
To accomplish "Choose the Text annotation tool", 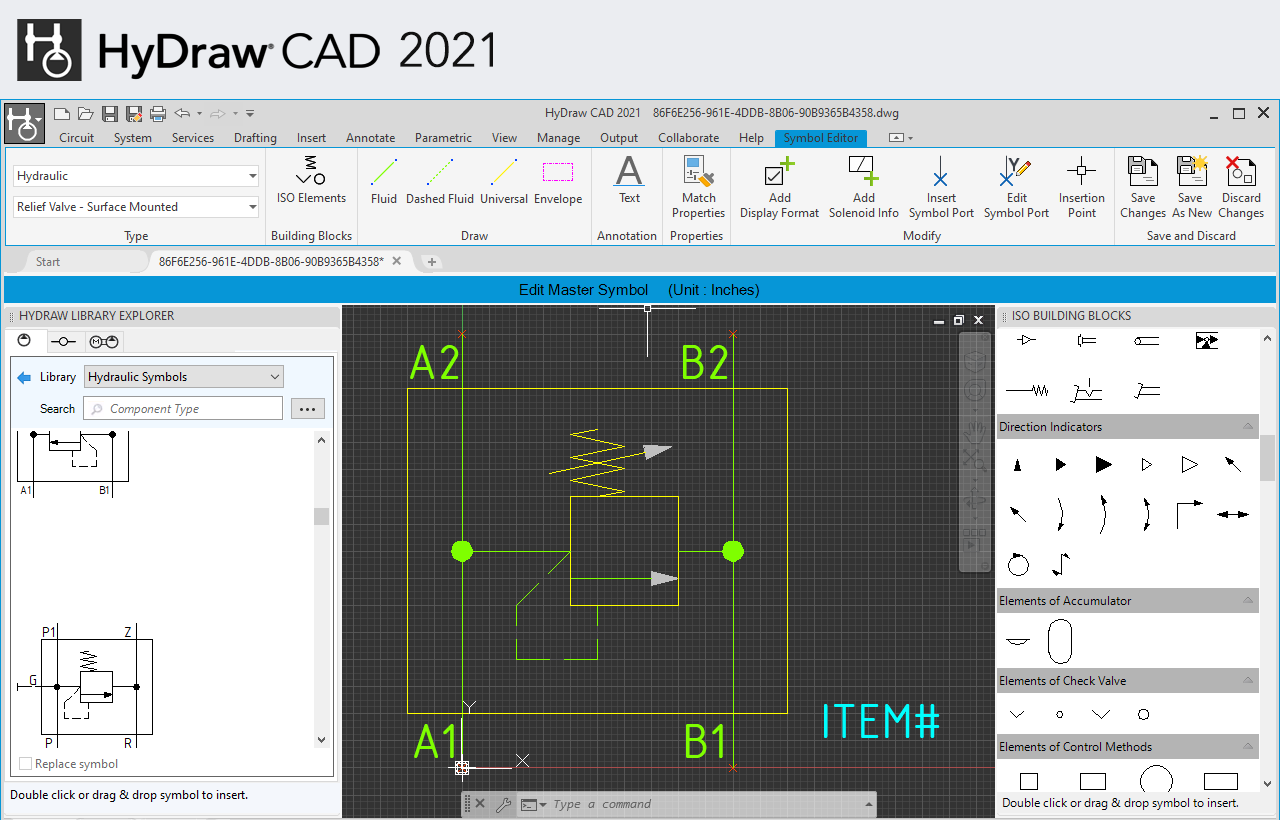I will coord(629,180).
